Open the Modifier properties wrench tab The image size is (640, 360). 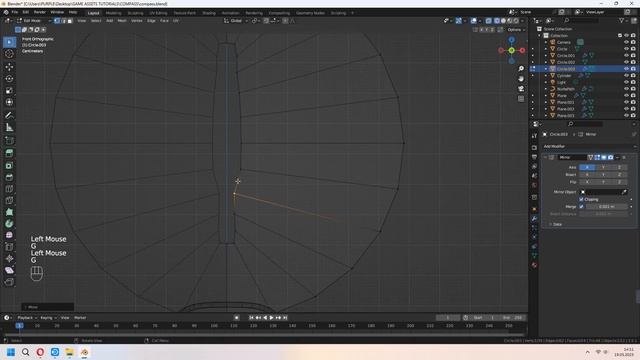(534, 218)
